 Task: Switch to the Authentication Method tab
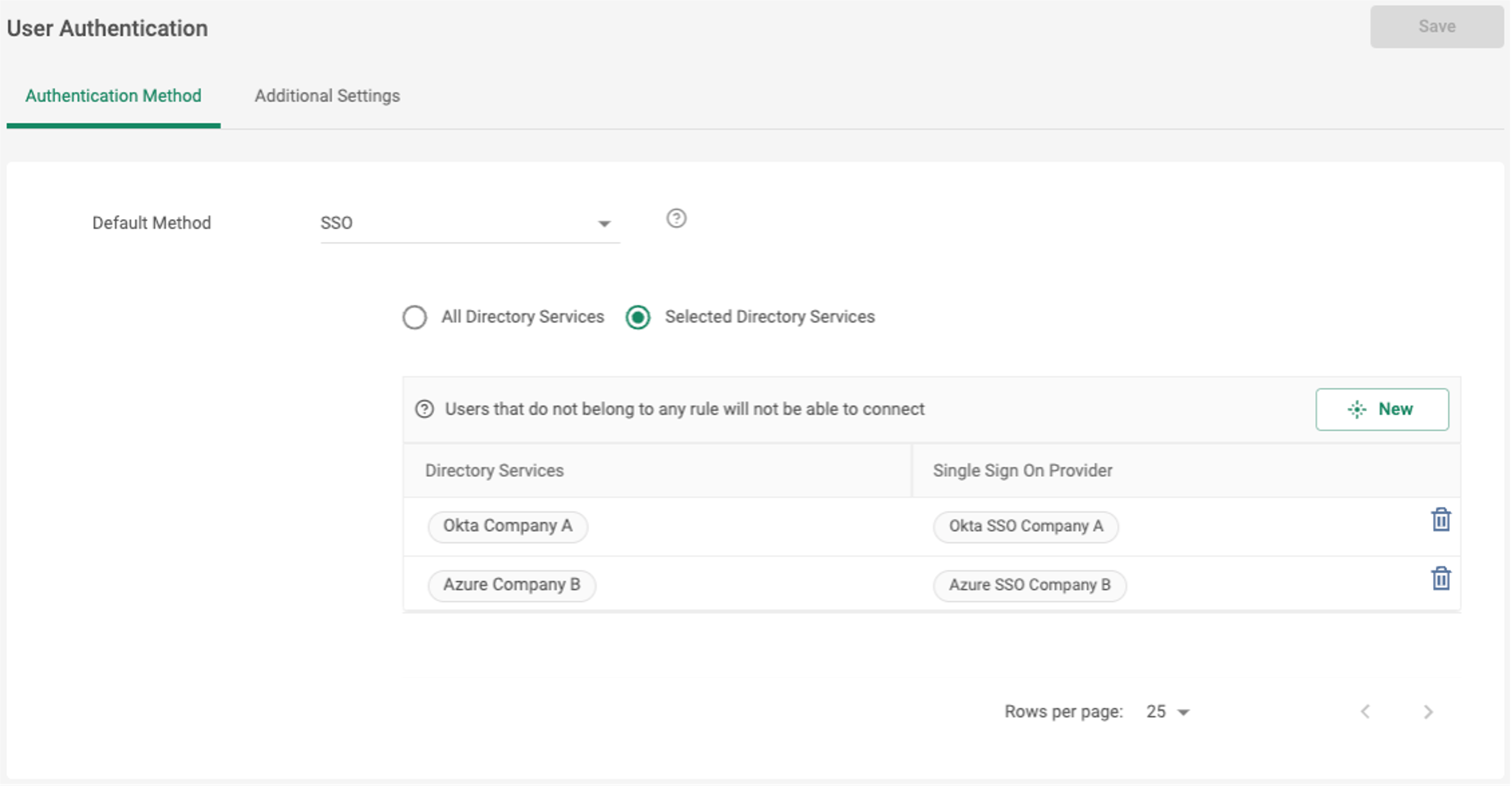pyautogui.click(x=113, y=96)
